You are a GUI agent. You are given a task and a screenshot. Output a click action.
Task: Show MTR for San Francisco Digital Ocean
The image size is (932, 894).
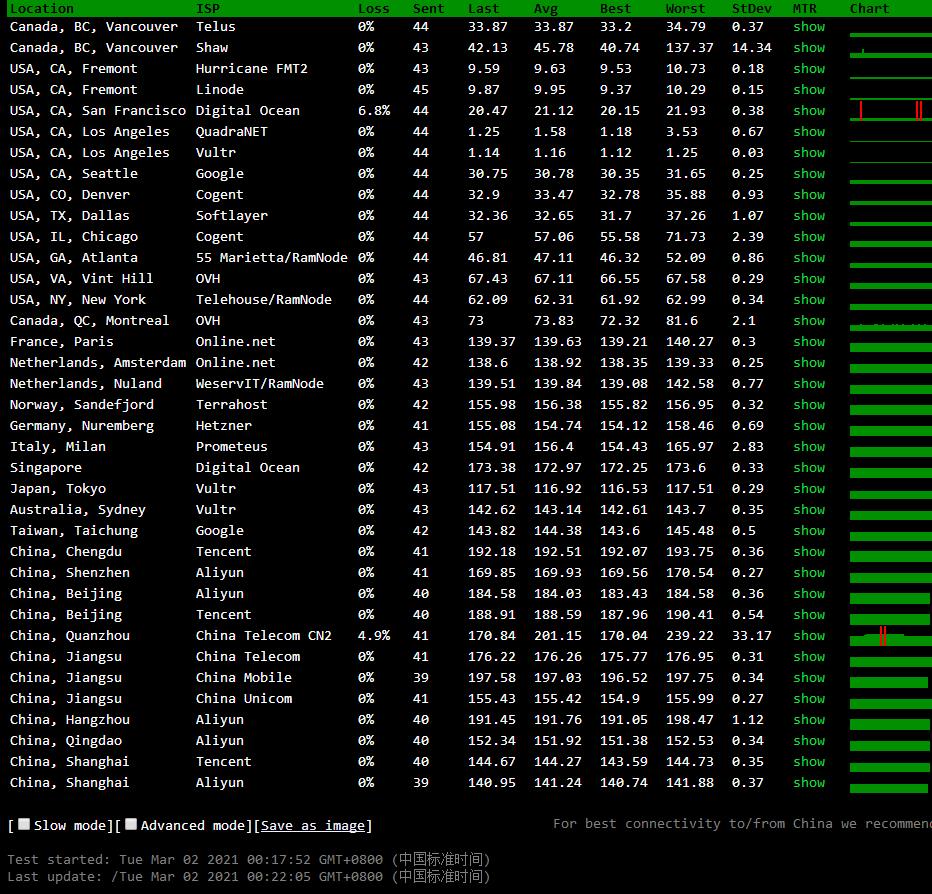[808, 111]
